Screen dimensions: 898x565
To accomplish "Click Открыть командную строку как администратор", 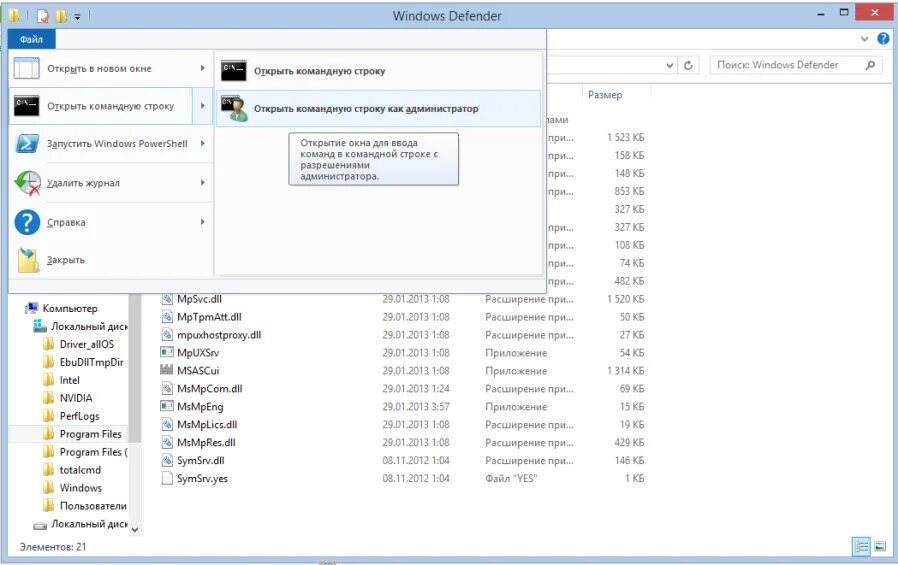I will click(x=378, y=109).
